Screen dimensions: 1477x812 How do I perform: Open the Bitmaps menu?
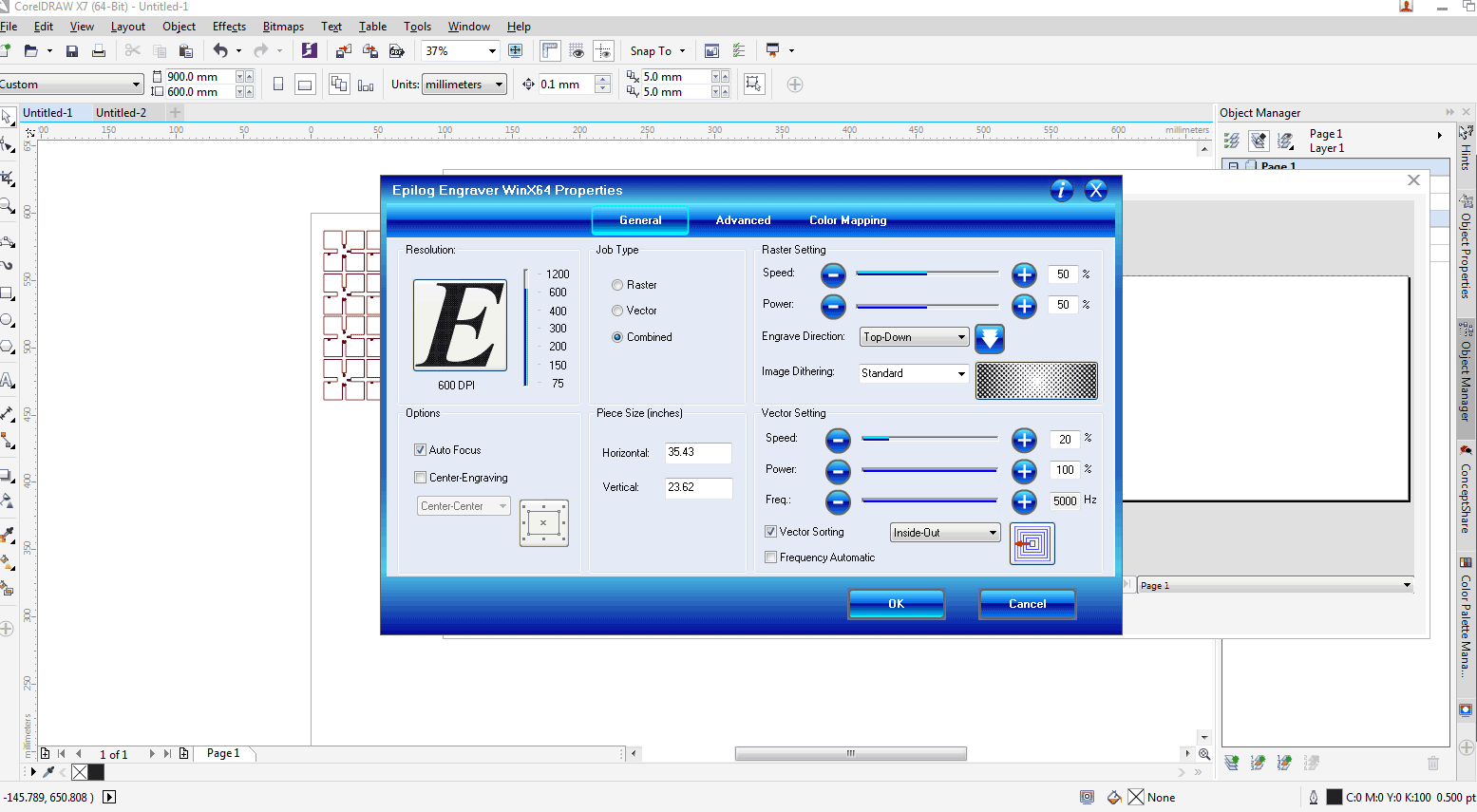[283, 27]
